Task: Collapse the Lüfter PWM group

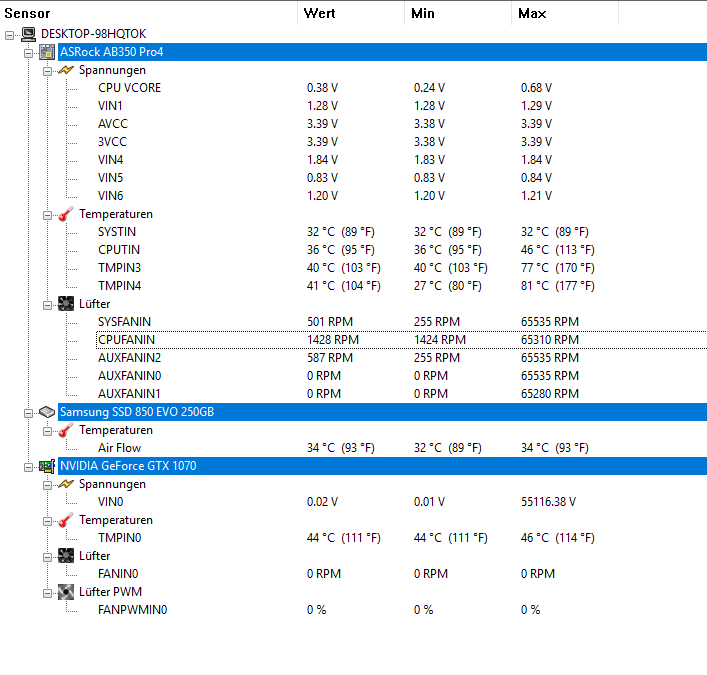Action: coord(47,593)
